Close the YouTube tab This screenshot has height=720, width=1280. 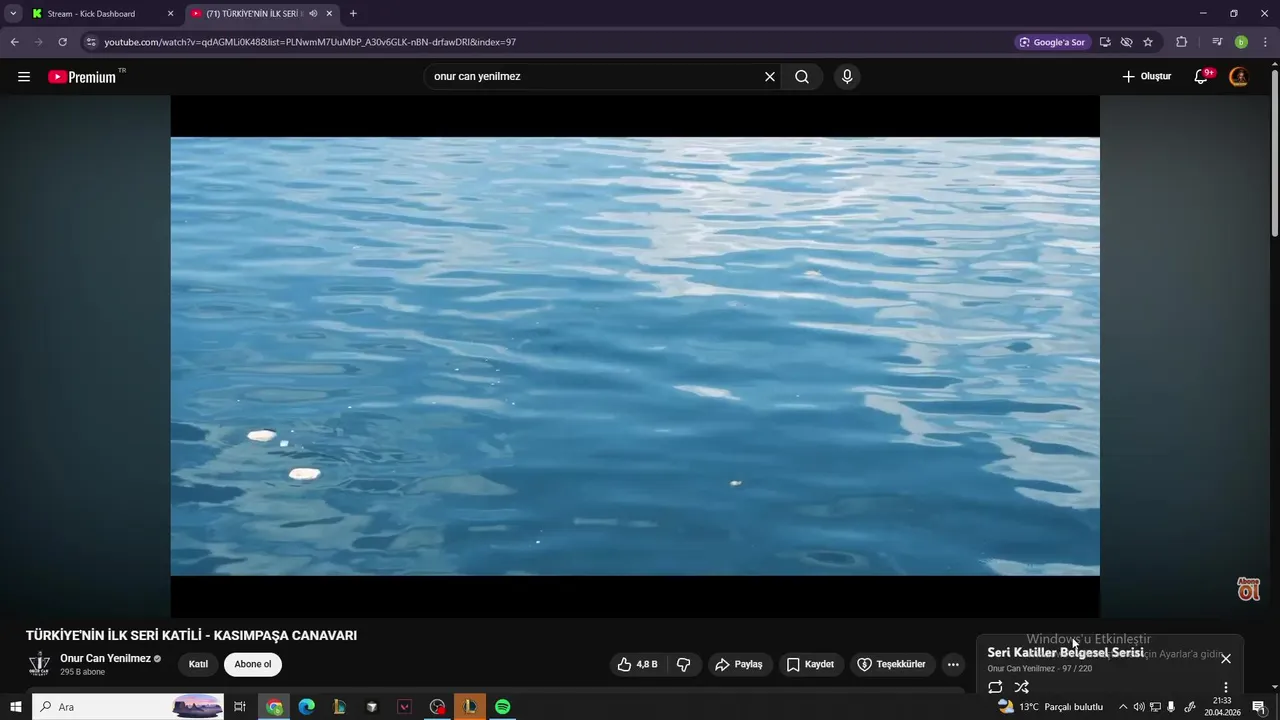pyautogui.click(x=329, y=14)
